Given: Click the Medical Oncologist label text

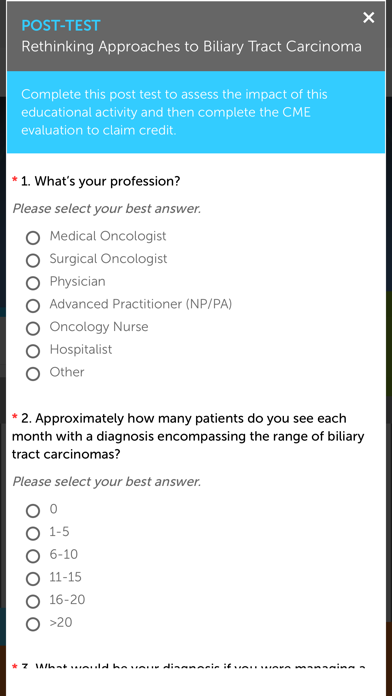Looking at the screenshot, I should pyautogui.click(x=108, y=236).
